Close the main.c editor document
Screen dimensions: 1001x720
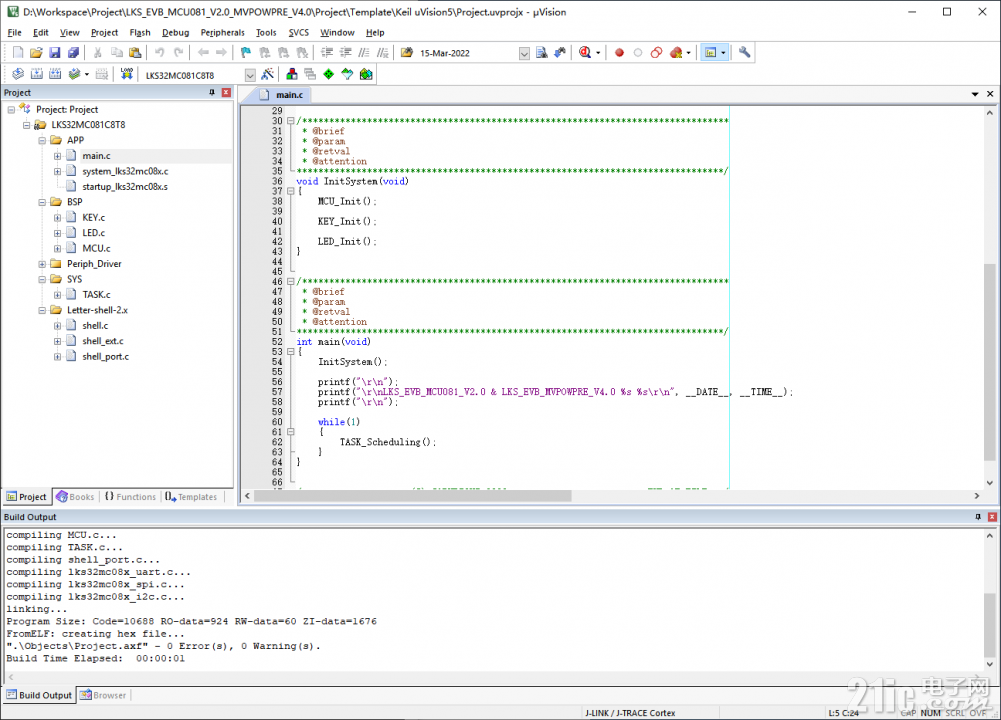tap(990, 94)
